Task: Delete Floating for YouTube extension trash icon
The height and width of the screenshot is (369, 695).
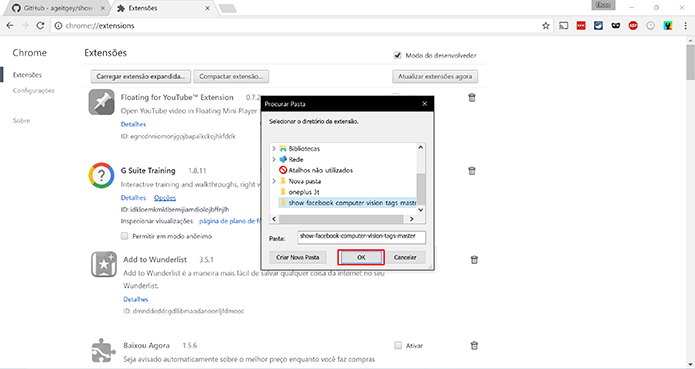Action: click(x=472, y=97)
